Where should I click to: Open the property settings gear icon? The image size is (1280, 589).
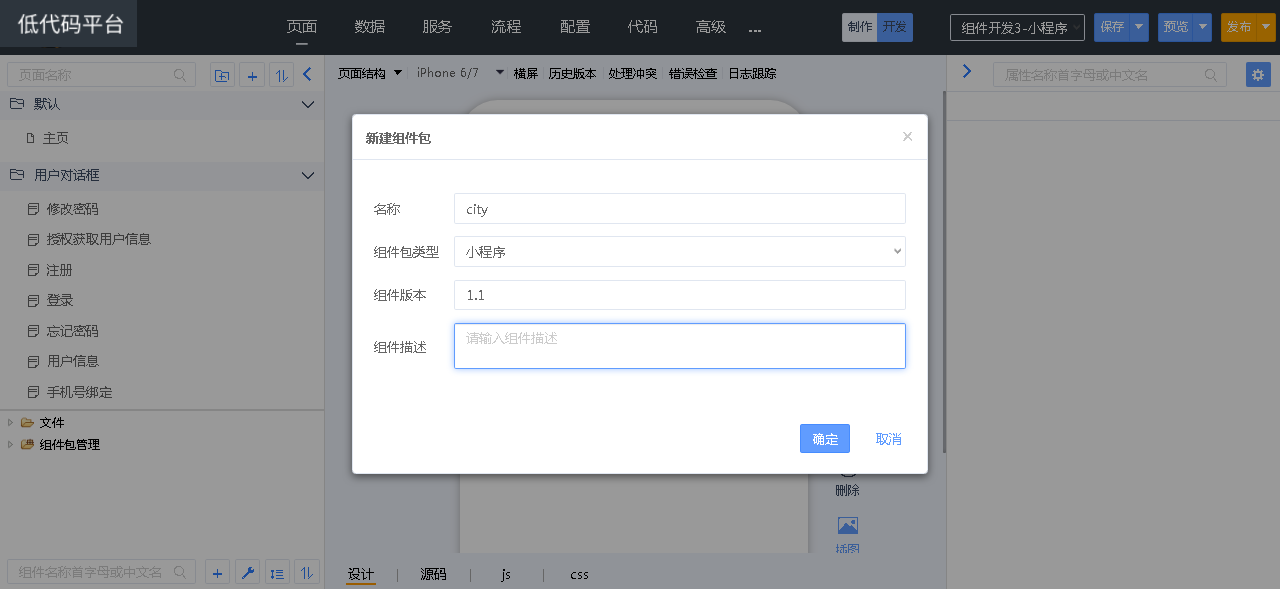coord(1257,75)
